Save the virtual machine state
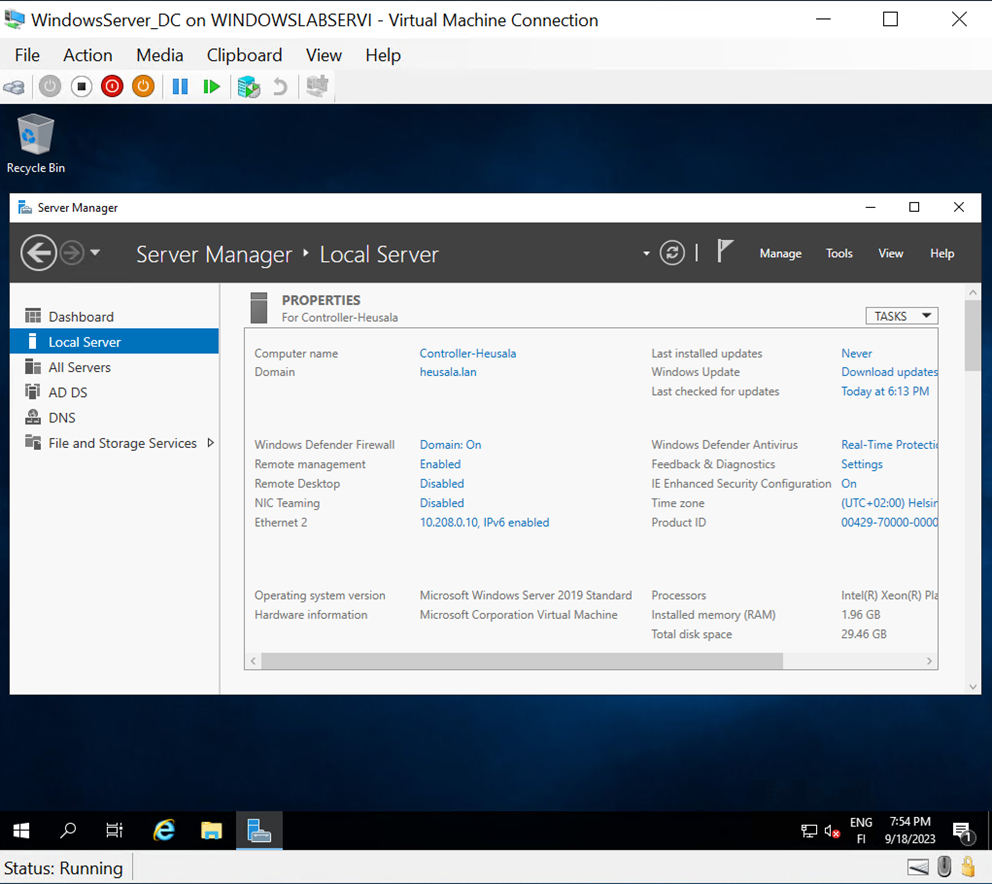This screenshot has height=884, width=992. [x=142, y=87]
